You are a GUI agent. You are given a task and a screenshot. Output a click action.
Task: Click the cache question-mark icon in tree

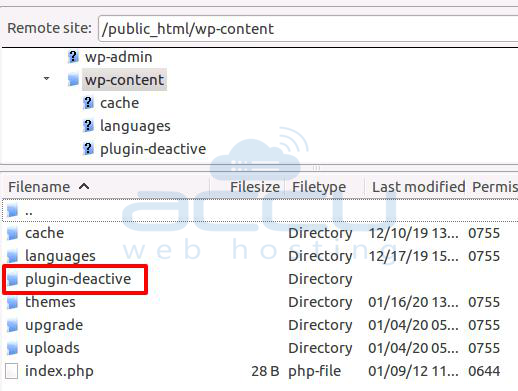coord(88,103)
